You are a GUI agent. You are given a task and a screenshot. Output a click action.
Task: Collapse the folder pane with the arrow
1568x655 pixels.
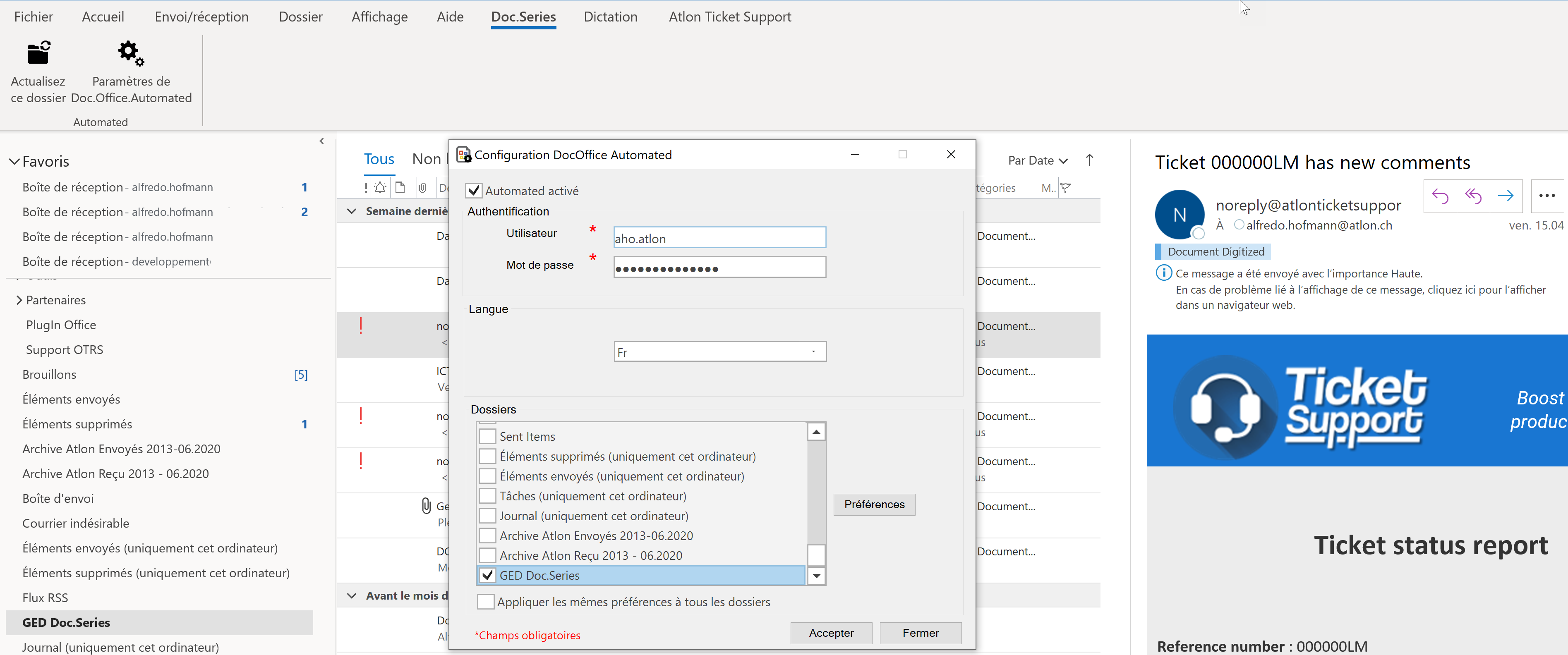click(x=321, y=141)
